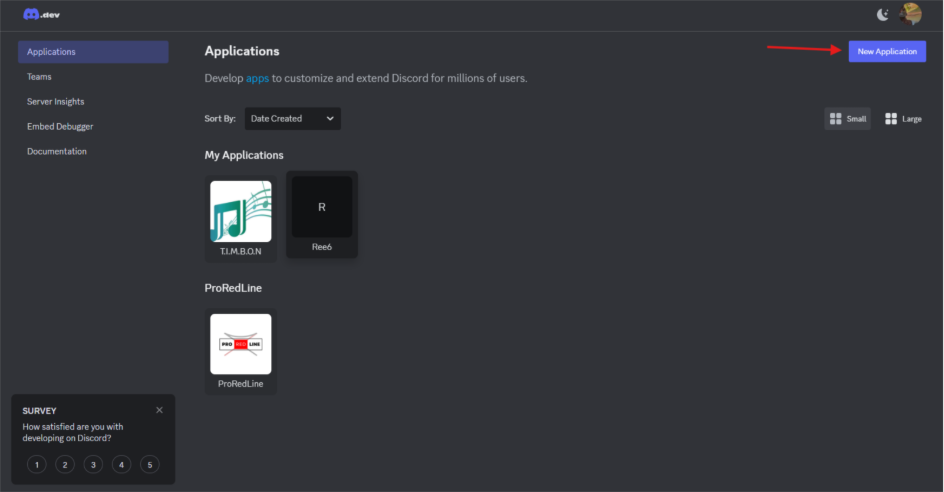This screenshot has width=944, height=492.
Task: Open the Ree6 application tile
Action: 322,214
